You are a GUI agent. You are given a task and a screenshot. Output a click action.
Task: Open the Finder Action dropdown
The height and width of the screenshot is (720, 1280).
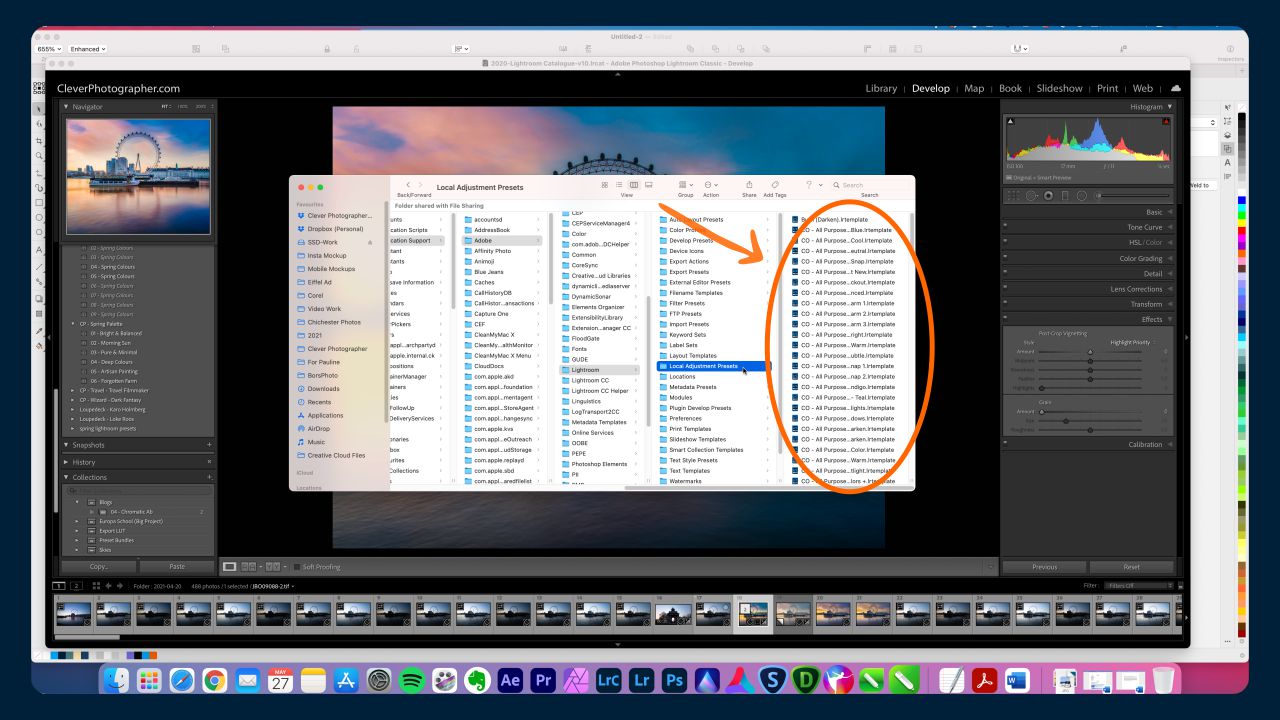711,185
